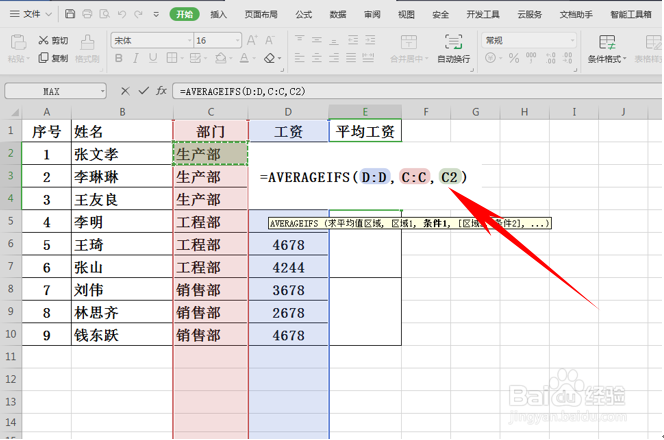Screen dimensions: 664x440
Task: Click the Undo arrow icon
Action: pos(122,14)
